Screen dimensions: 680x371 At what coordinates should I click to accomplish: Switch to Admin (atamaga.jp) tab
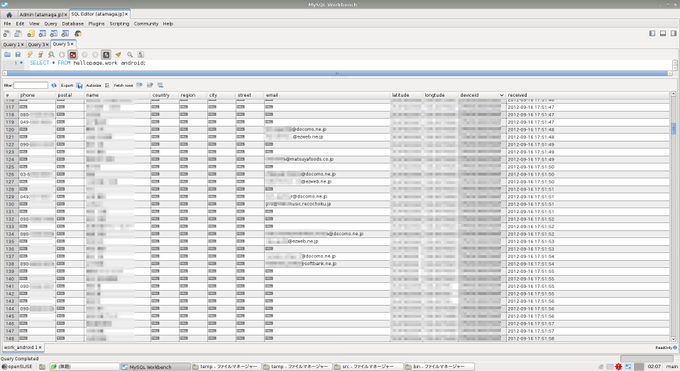(42, 15)
